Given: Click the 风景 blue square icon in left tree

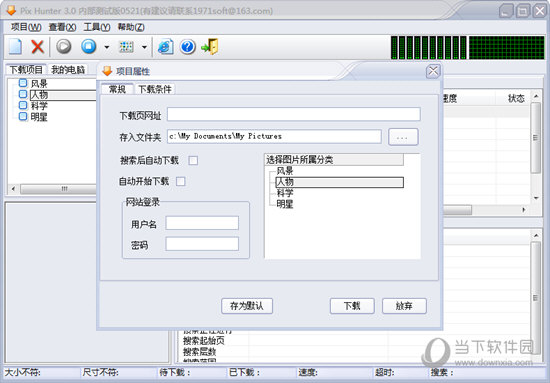Looking at the screenshot, I should [23, 83].
